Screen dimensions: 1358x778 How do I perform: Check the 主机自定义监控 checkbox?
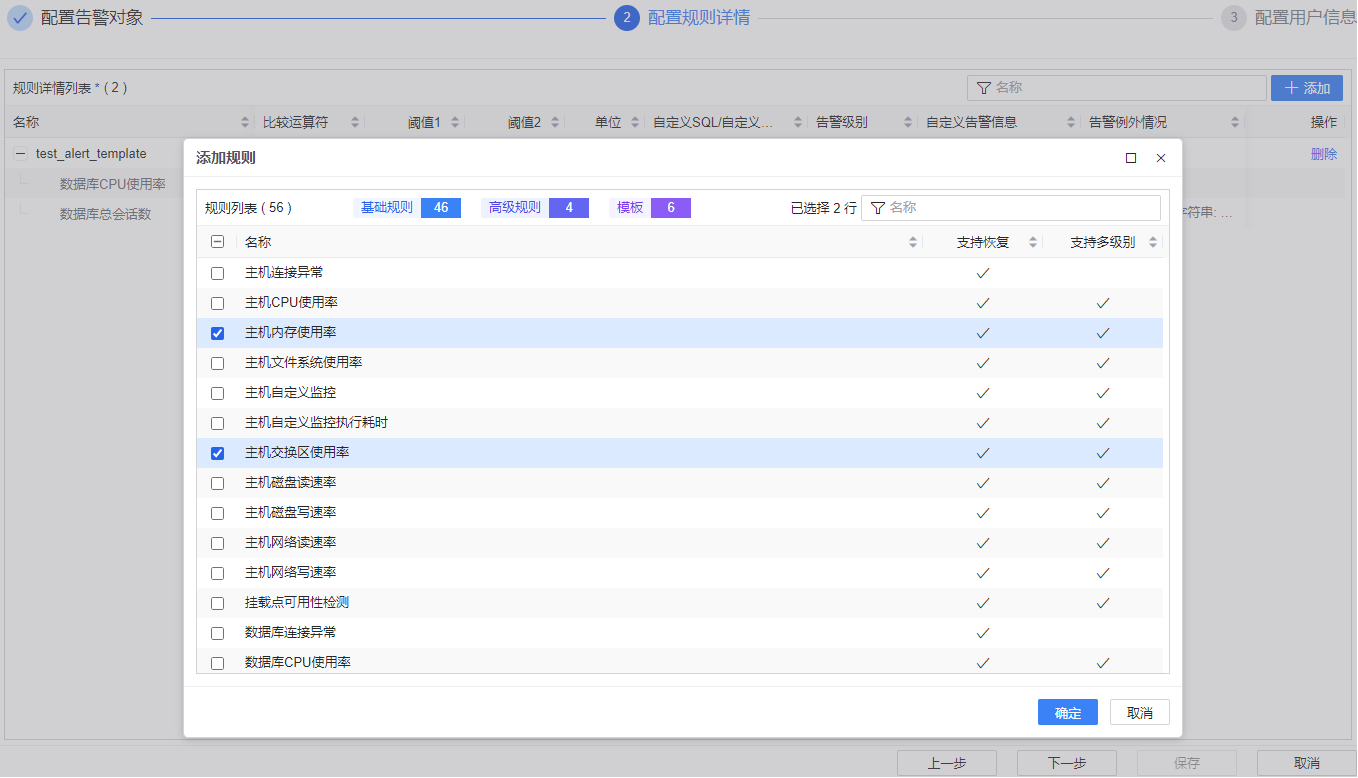click(217, 393)
